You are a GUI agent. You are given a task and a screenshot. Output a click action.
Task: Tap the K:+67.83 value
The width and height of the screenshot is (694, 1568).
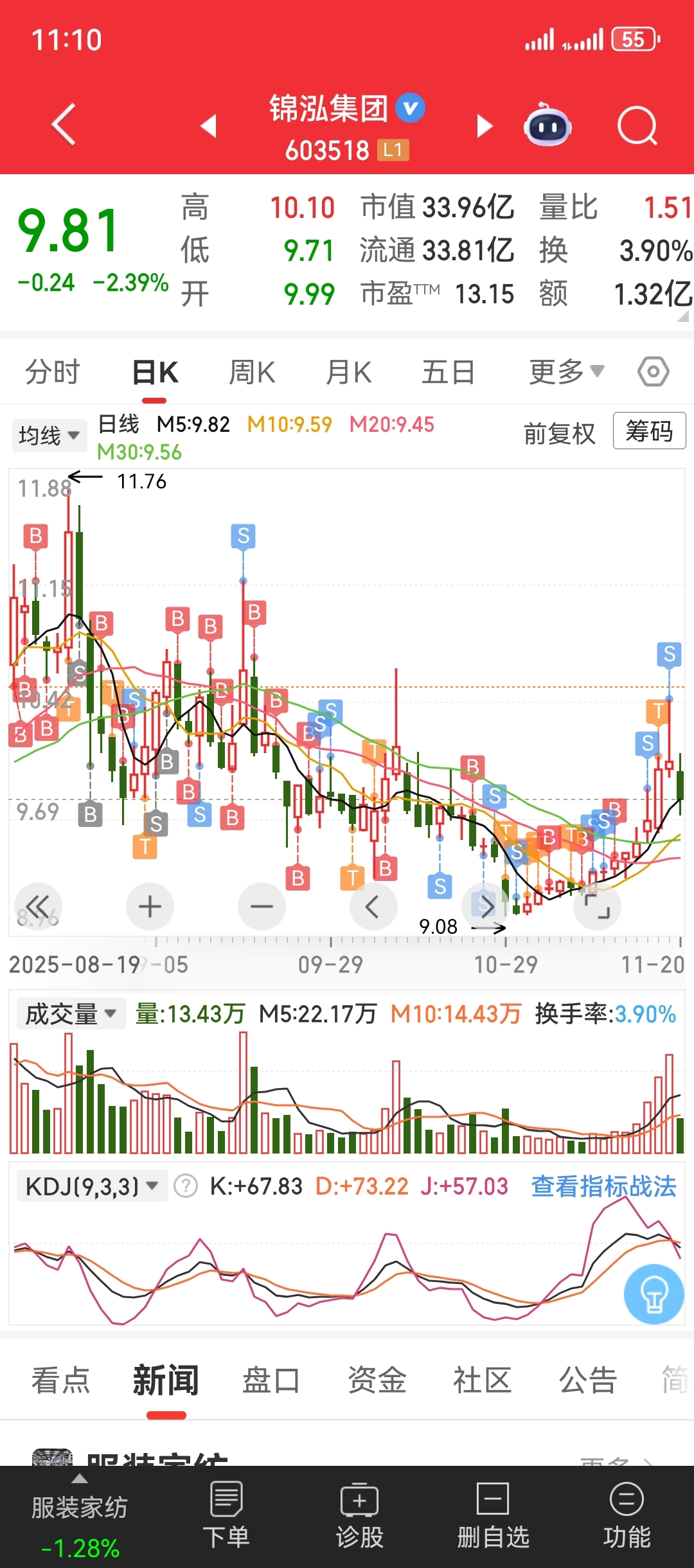tap(256, 1186)
